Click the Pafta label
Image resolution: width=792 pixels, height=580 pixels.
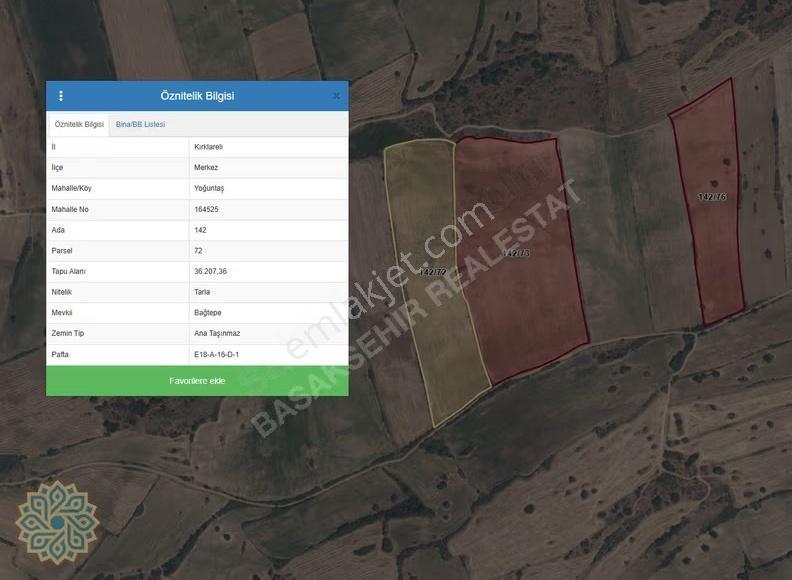(x=60, y=355)
